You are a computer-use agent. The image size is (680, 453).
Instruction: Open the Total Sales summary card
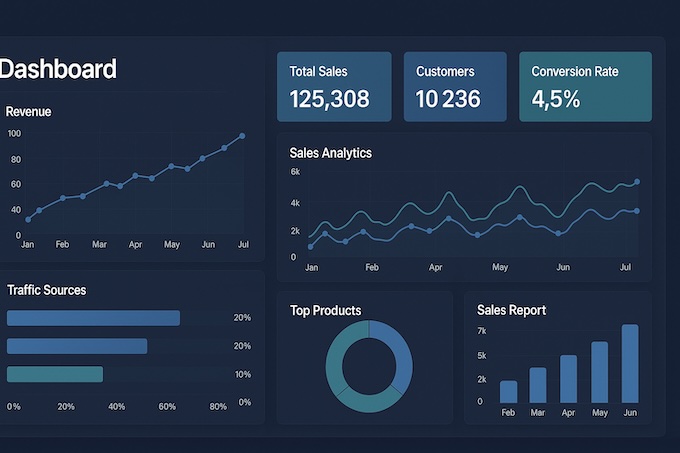click(333, 87)
